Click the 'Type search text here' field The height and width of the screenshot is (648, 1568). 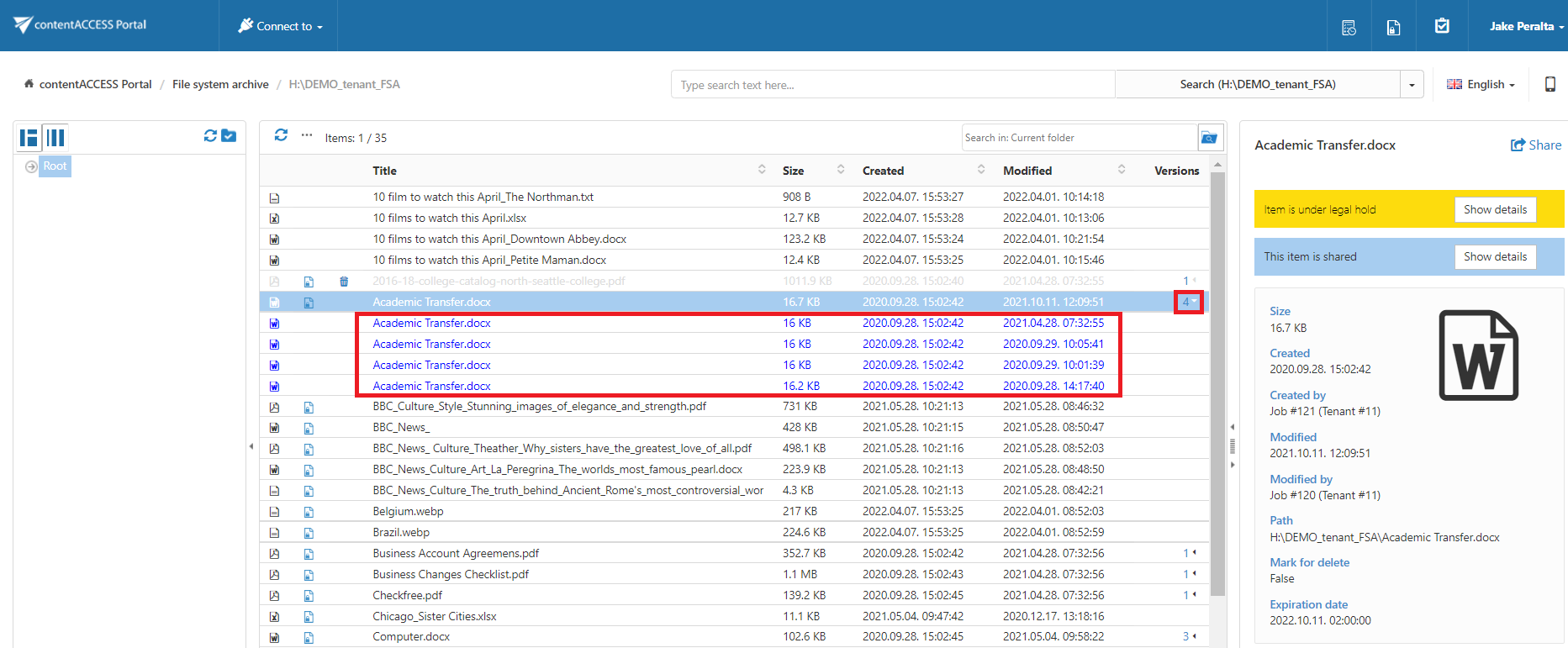coord(892,85)
